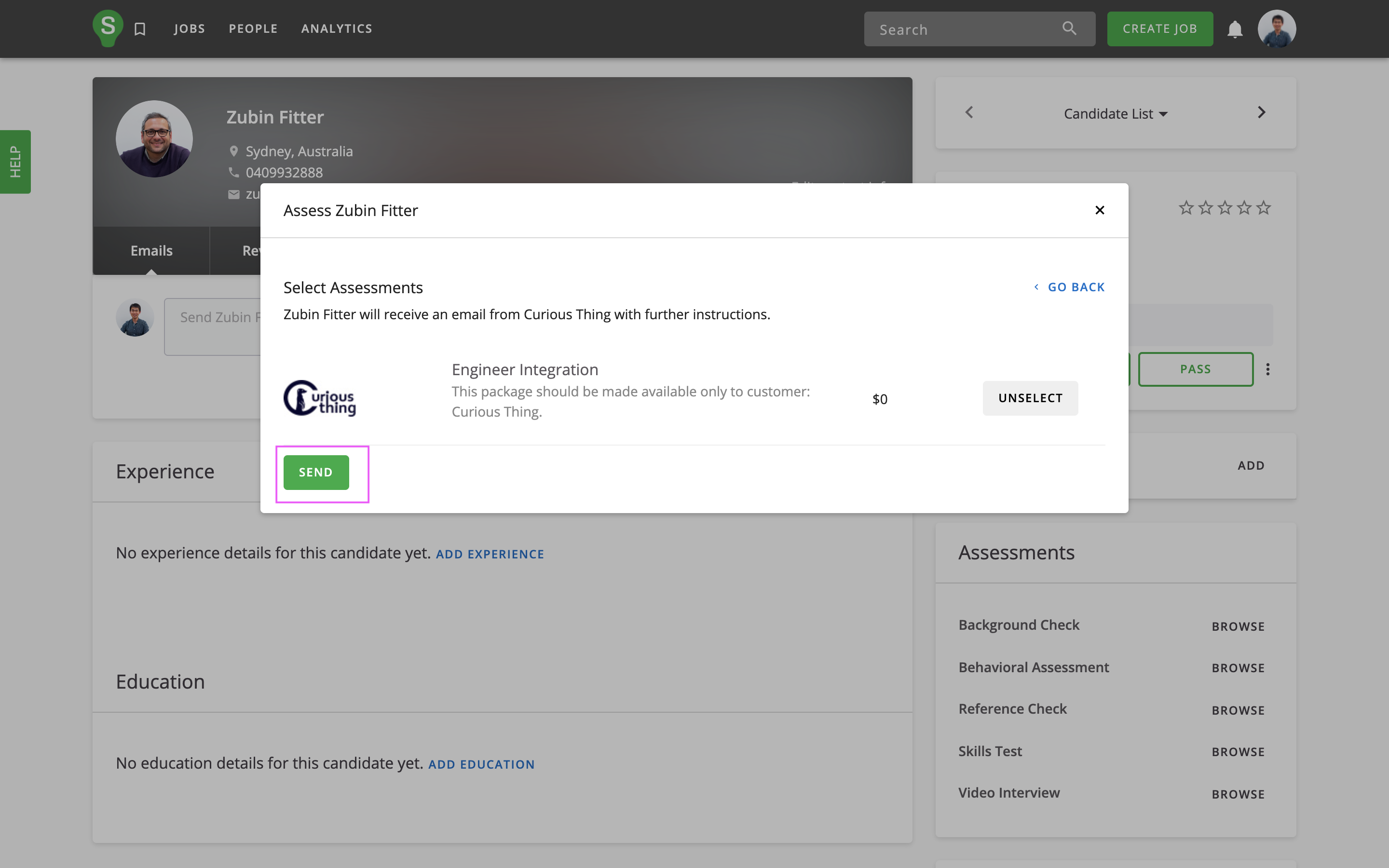
Task: Click Create Job button
Action: (x=1159, y=29)
